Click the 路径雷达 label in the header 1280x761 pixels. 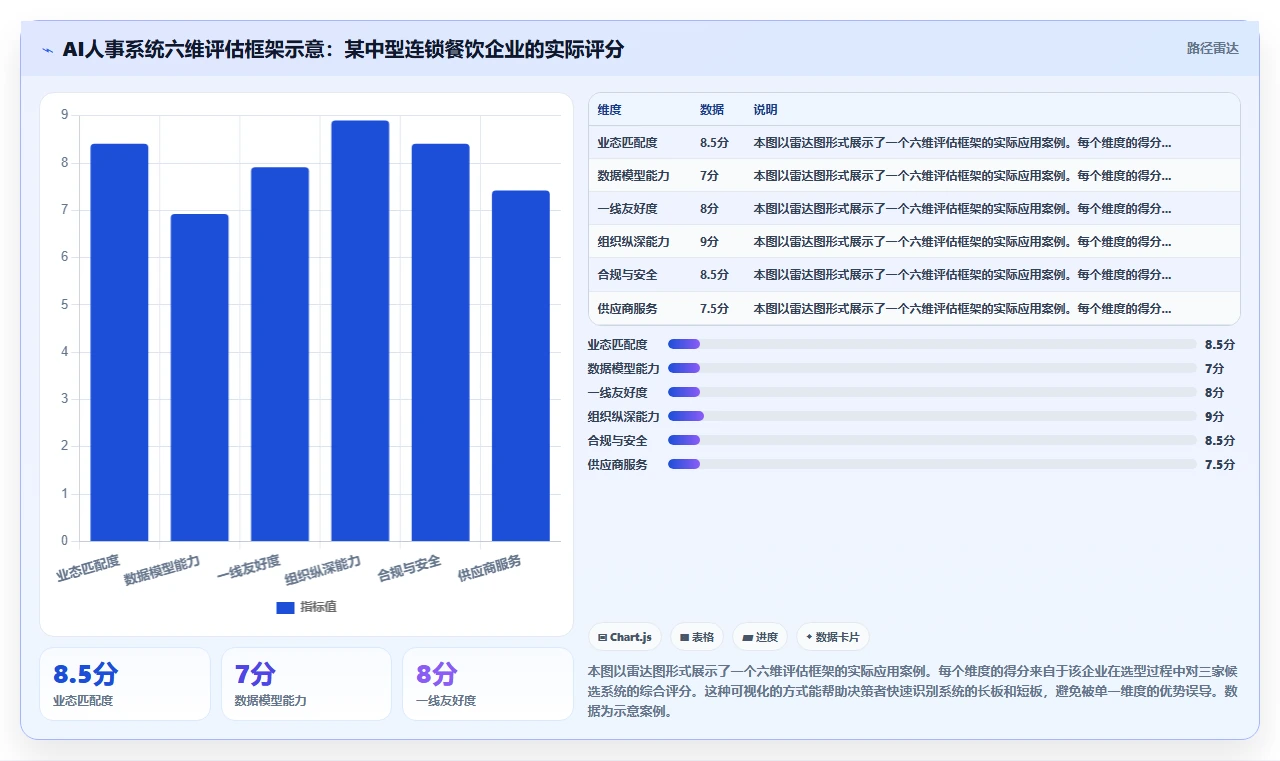(1213, 48)
